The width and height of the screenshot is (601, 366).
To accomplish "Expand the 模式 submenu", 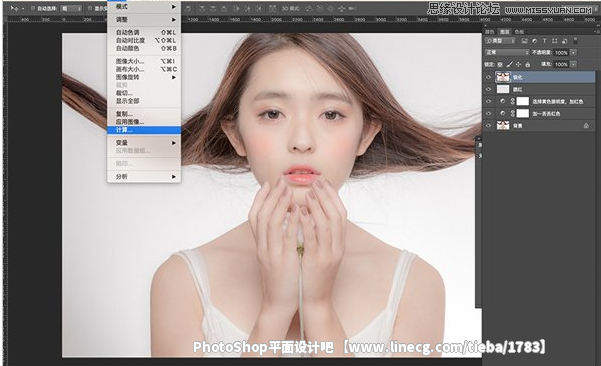I will [144, 7].
